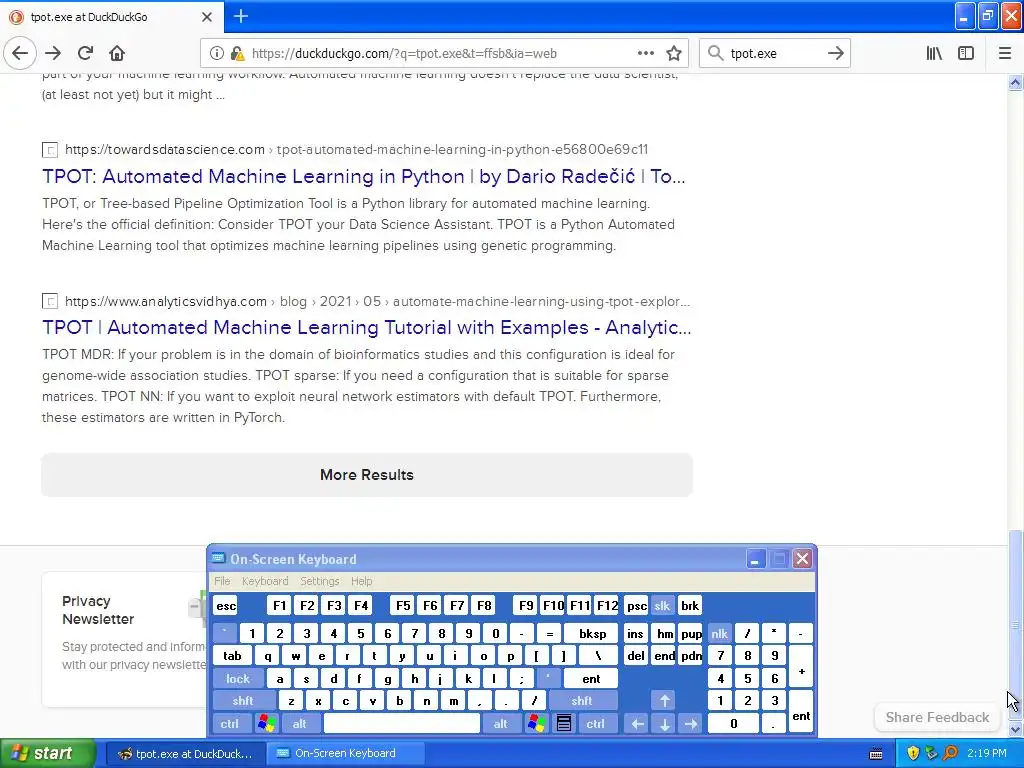This screenshot has height=768, width=1024.
Task: Click the right Windows key on keyboard
Action: pyautogui.click(x=537, y=723)
